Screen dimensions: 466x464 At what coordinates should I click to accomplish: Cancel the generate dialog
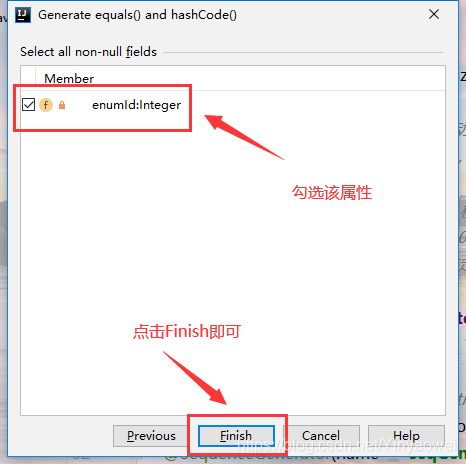click(x=321, y=436)
